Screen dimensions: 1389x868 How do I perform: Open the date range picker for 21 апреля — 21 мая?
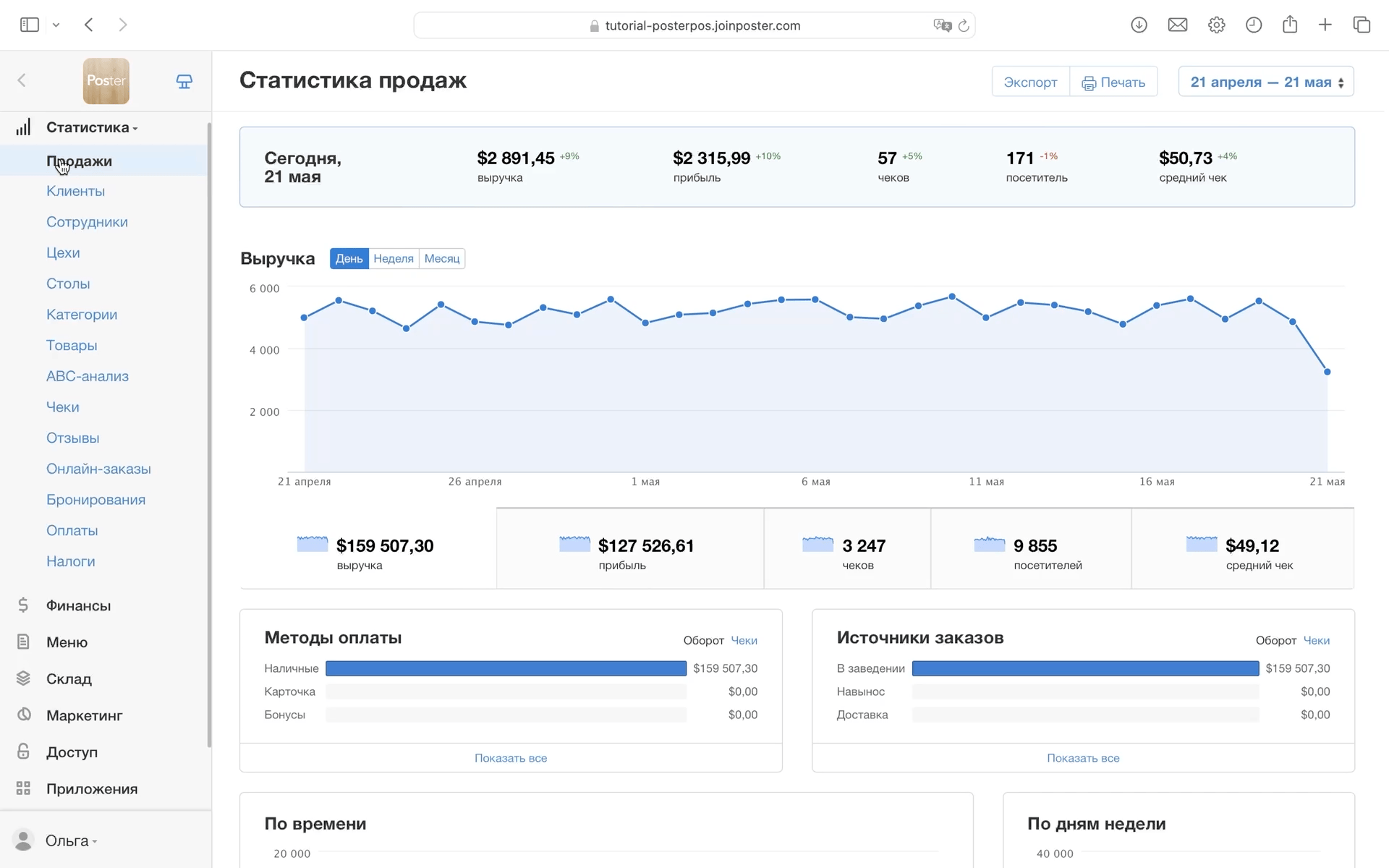1266,82
